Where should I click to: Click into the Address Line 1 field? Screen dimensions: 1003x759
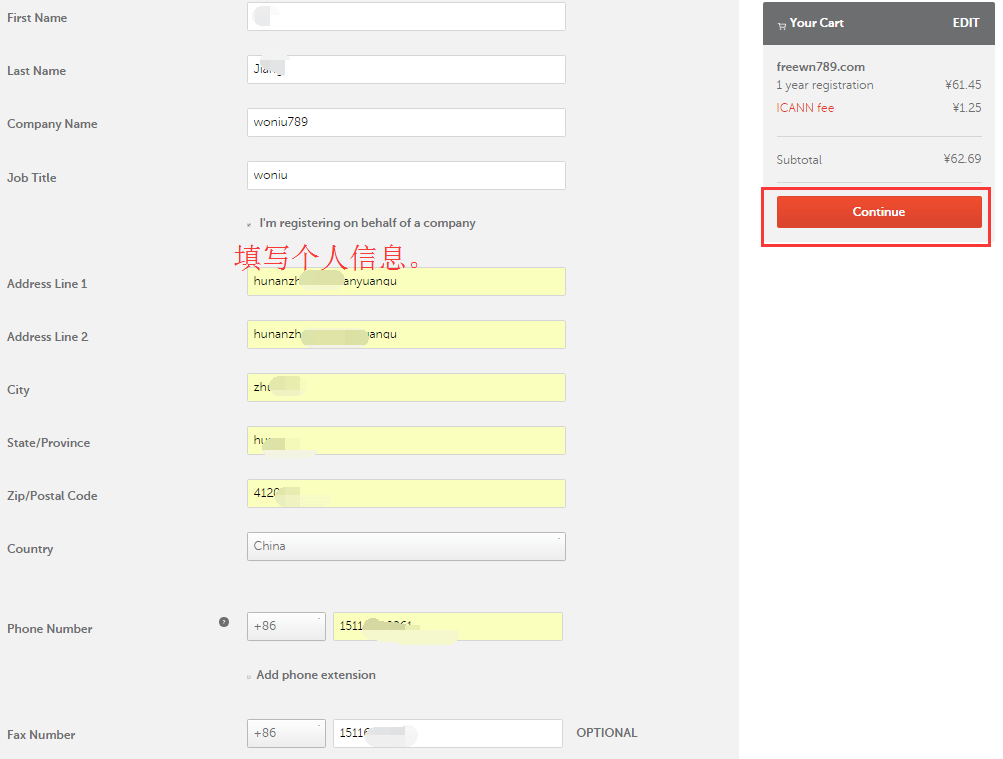[405, 281]
